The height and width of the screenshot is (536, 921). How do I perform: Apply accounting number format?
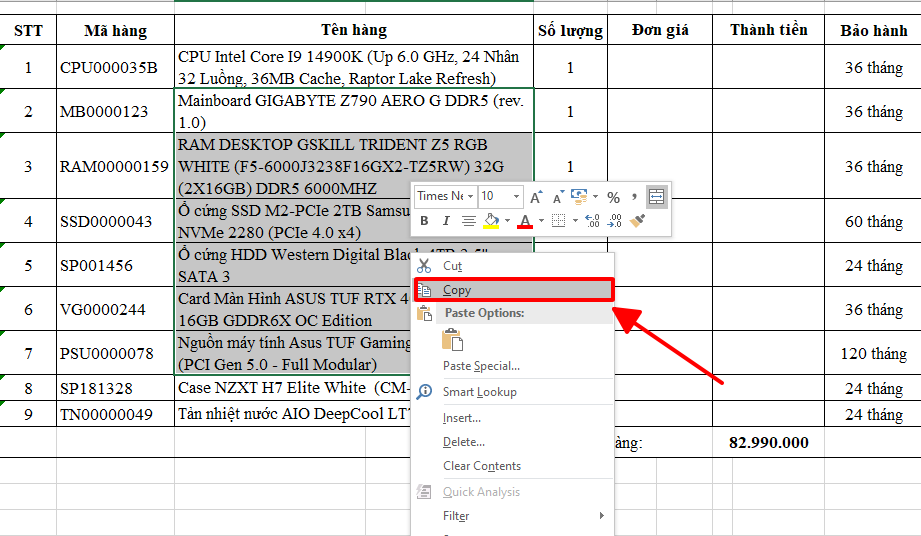coord(579,197)
